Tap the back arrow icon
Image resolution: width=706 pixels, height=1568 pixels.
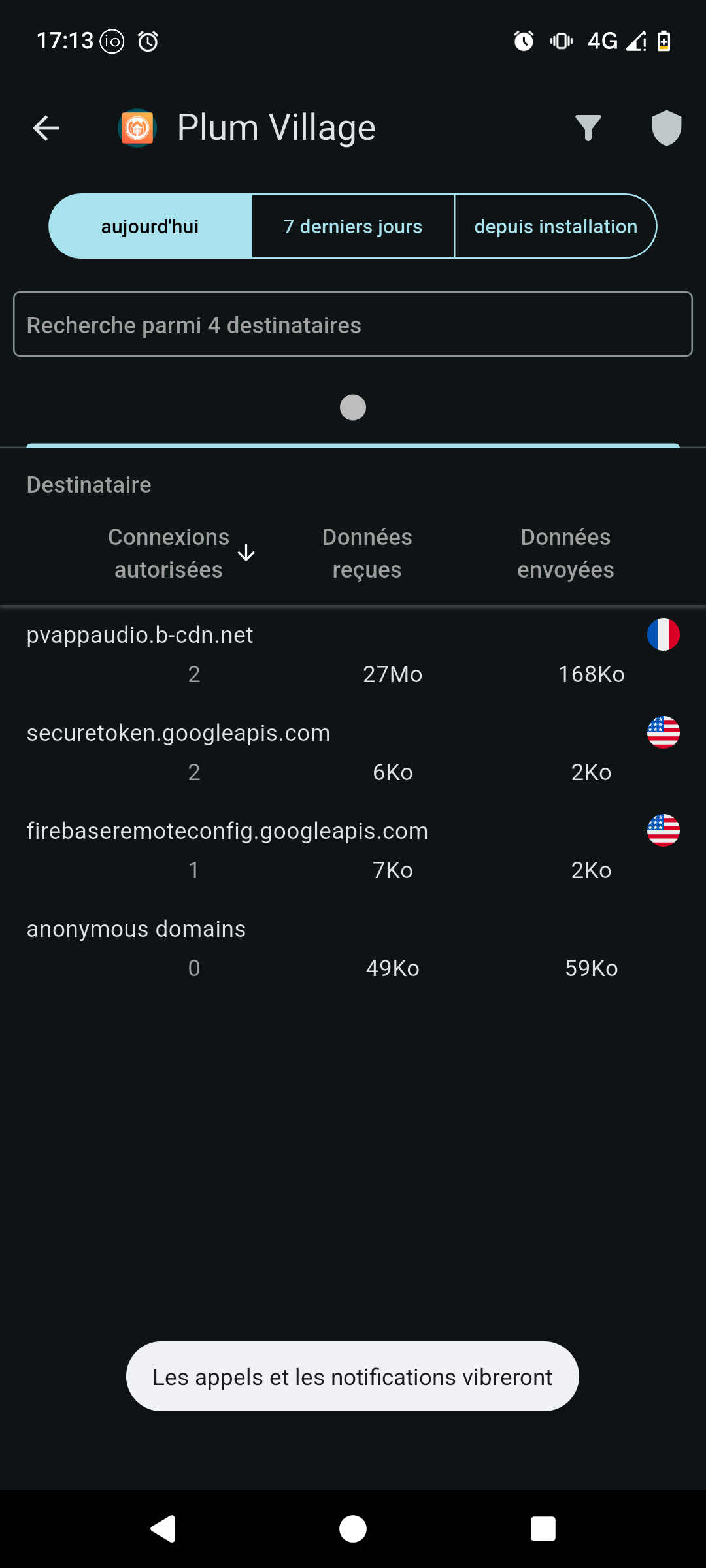46,128
